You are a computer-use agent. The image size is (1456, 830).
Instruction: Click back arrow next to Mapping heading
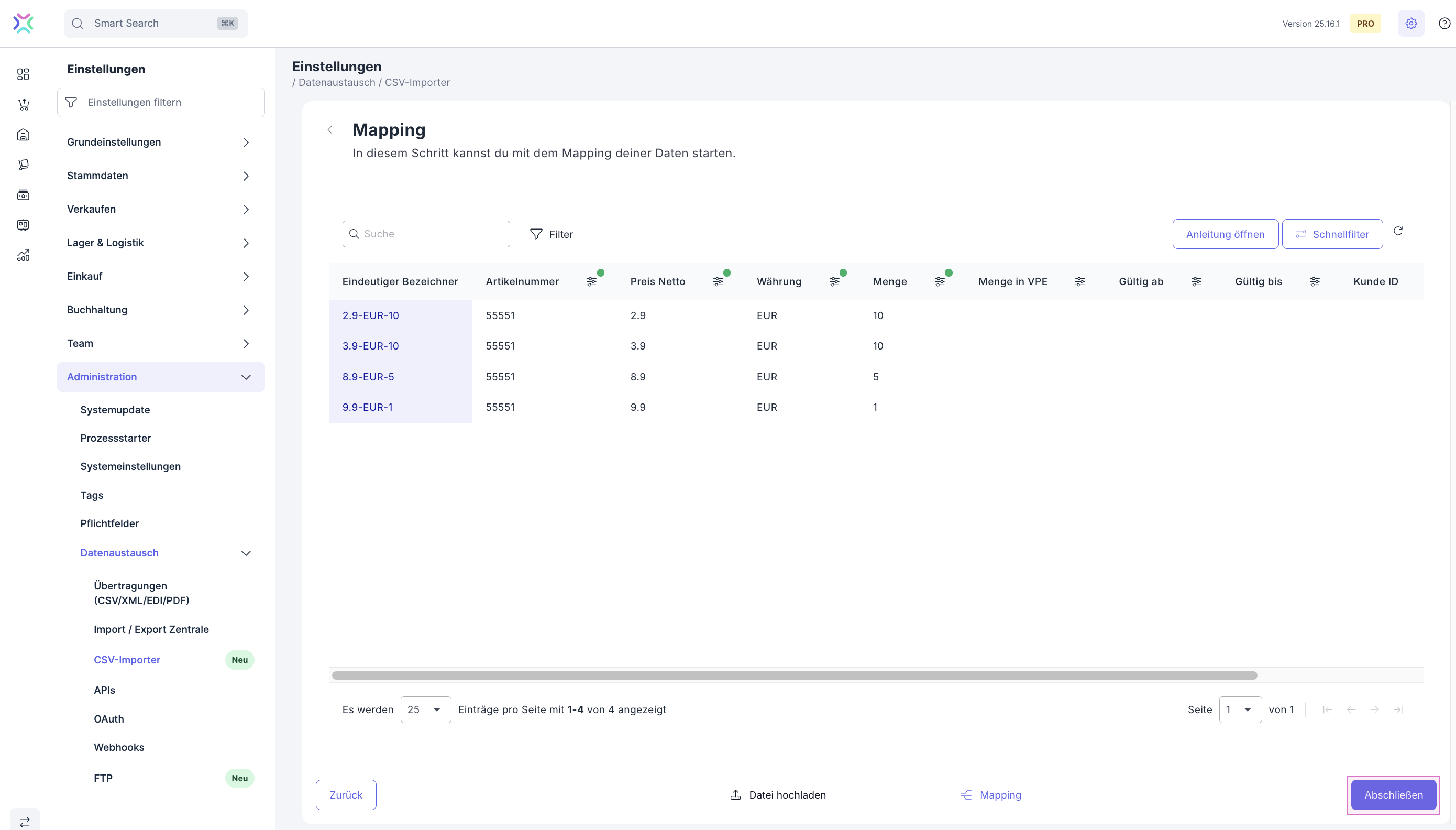(x=330, y=130)
